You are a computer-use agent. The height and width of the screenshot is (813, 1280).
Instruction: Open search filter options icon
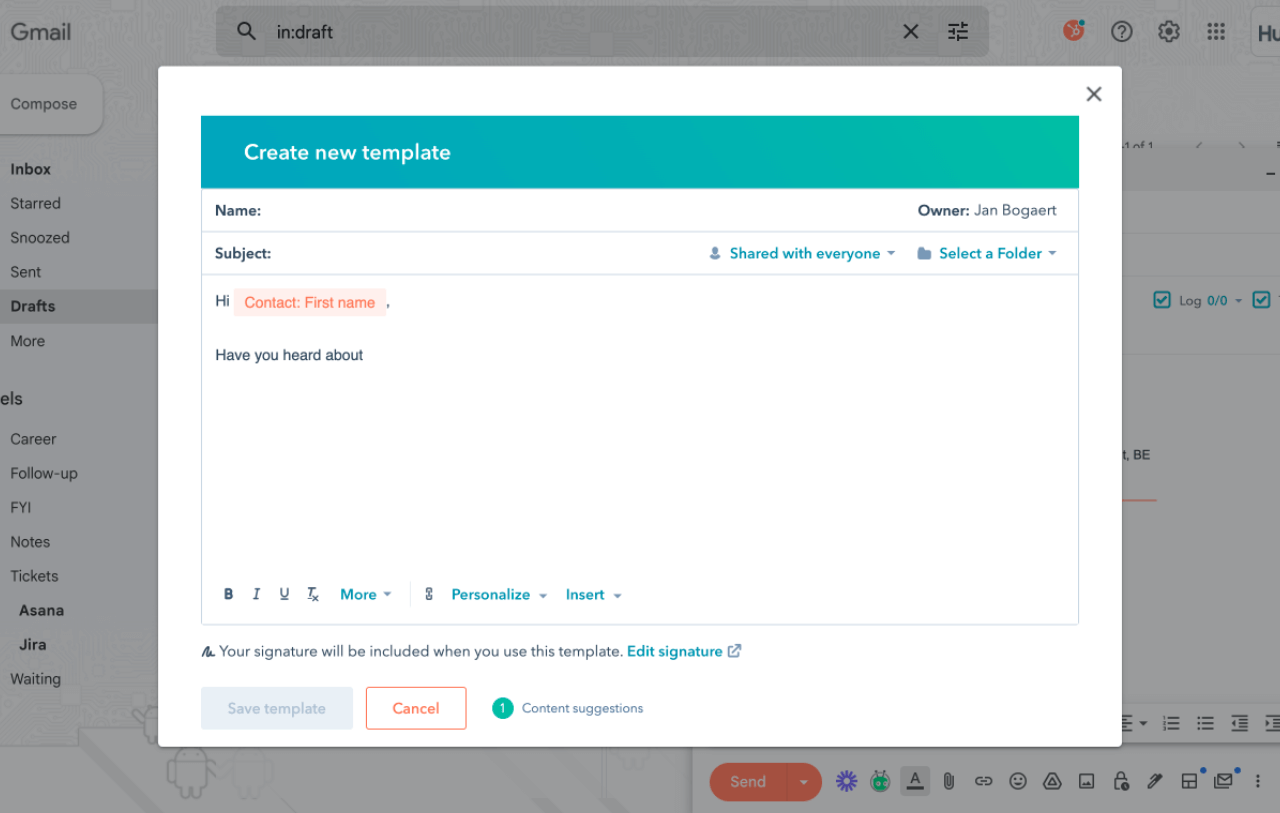click(958, 32)
